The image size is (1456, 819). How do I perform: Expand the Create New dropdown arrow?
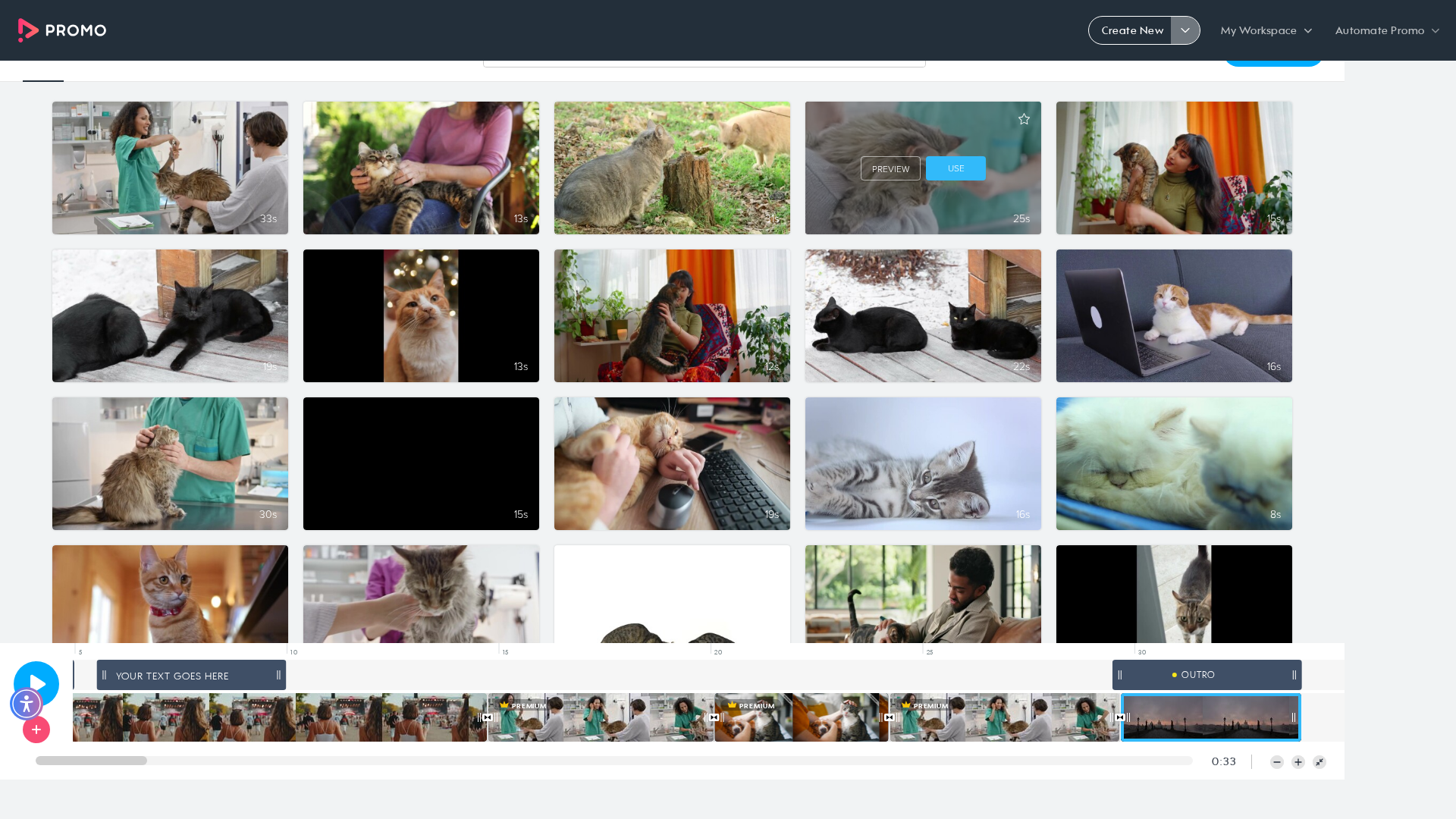pos(1185,30)
